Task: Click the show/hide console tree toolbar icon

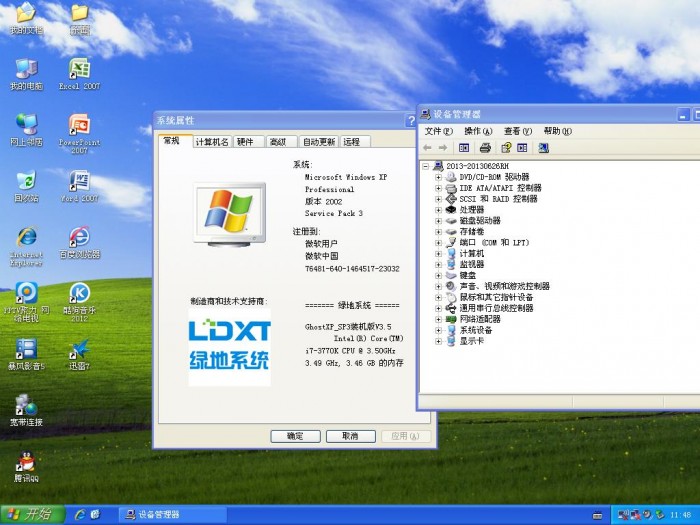Action: (x=464, y=148)
